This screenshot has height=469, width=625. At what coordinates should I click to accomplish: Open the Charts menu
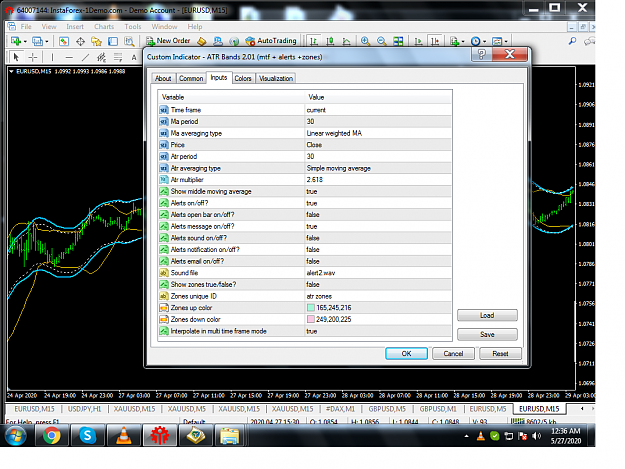coord(104,27)
